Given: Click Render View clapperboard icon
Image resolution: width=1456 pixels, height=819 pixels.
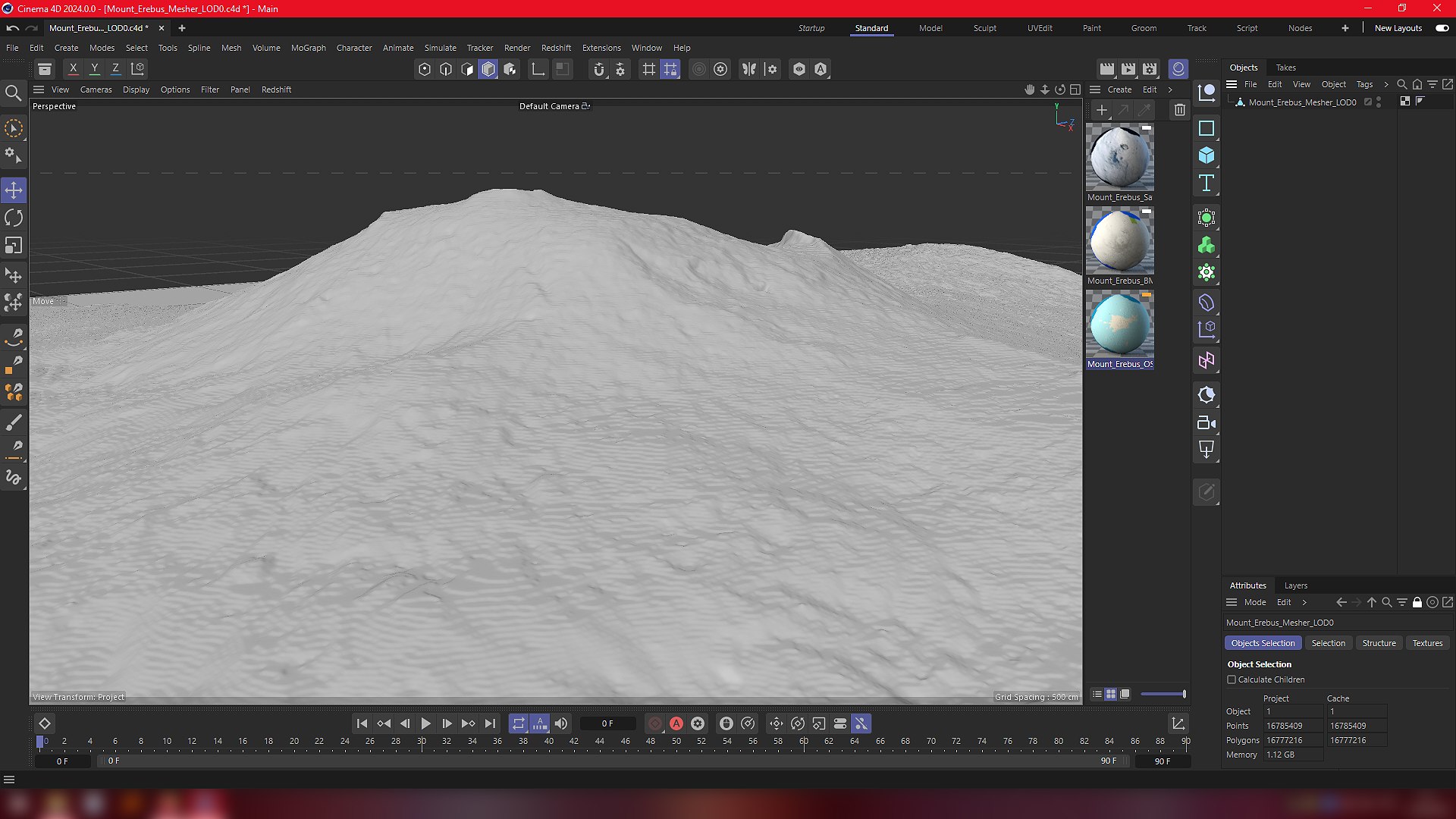Looking at the screenshot, I should click(x=1107, y=69).
